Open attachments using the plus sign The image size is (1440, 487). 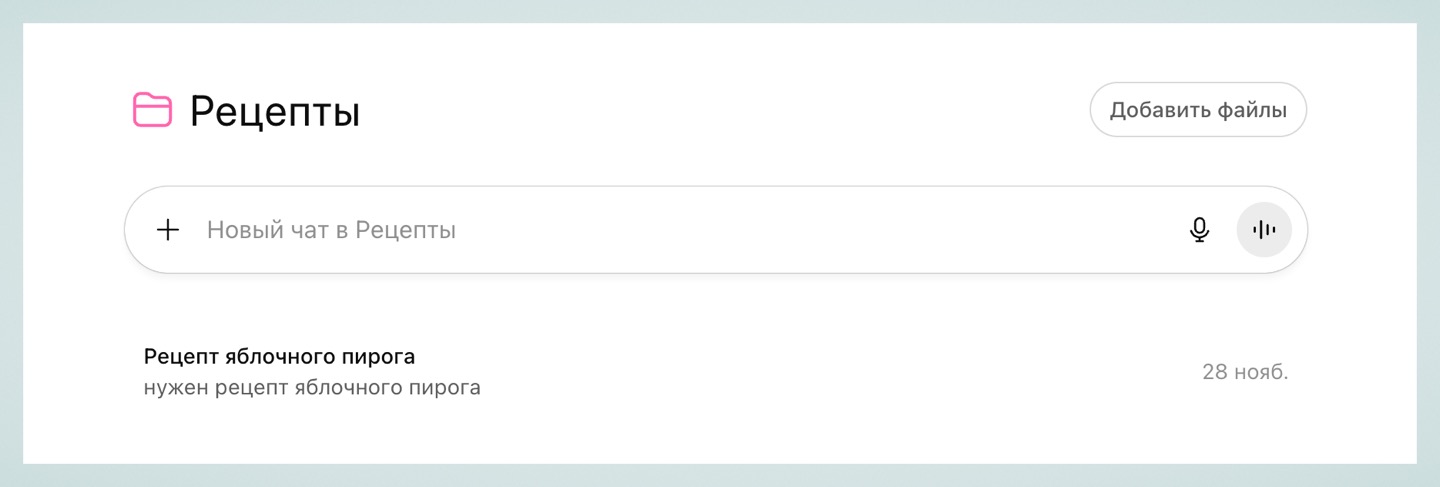pyautogui.click(x=168, y=230)
